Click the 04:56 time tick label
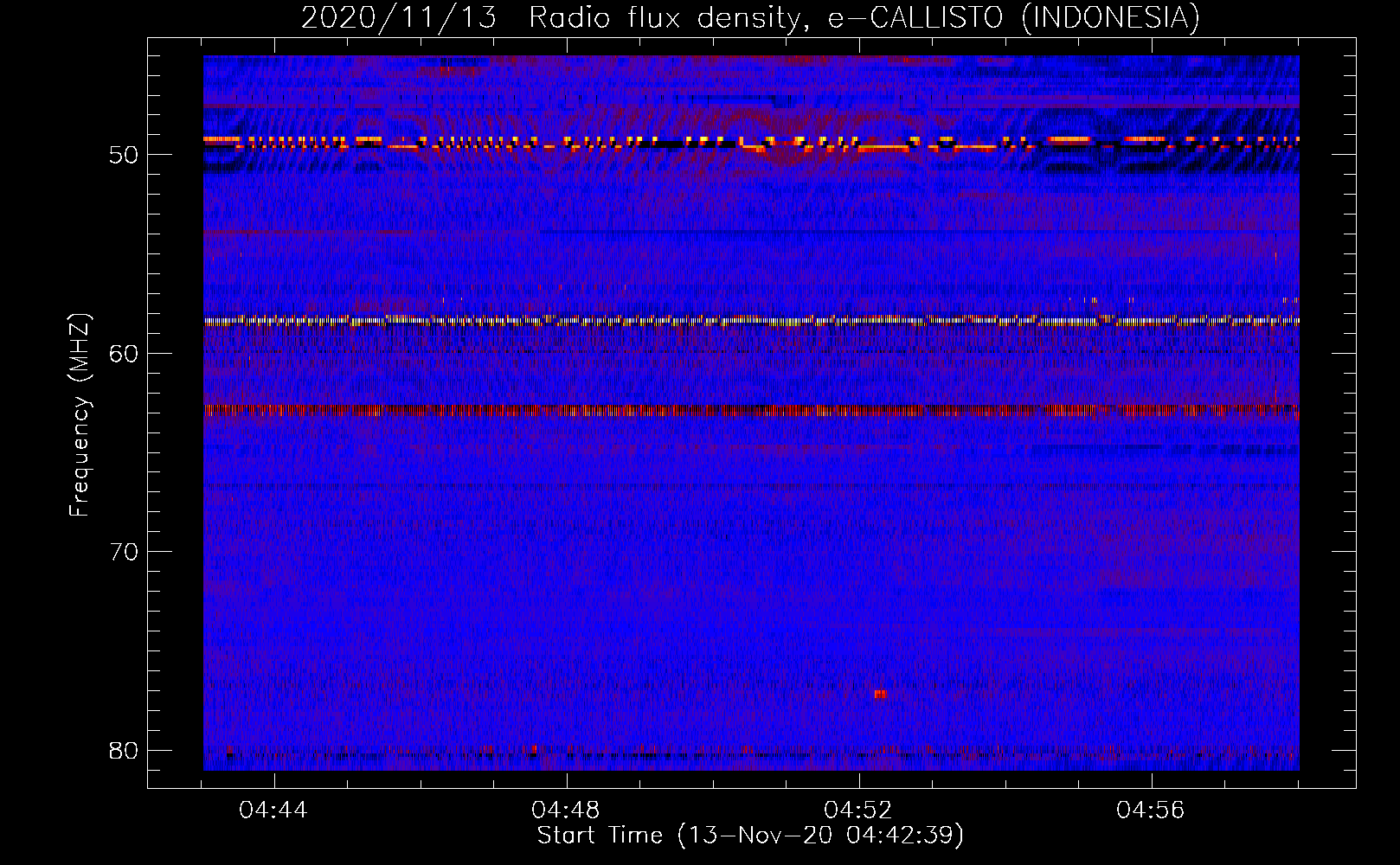Viewport: 1400px width, 865px height. point(1151,811)
